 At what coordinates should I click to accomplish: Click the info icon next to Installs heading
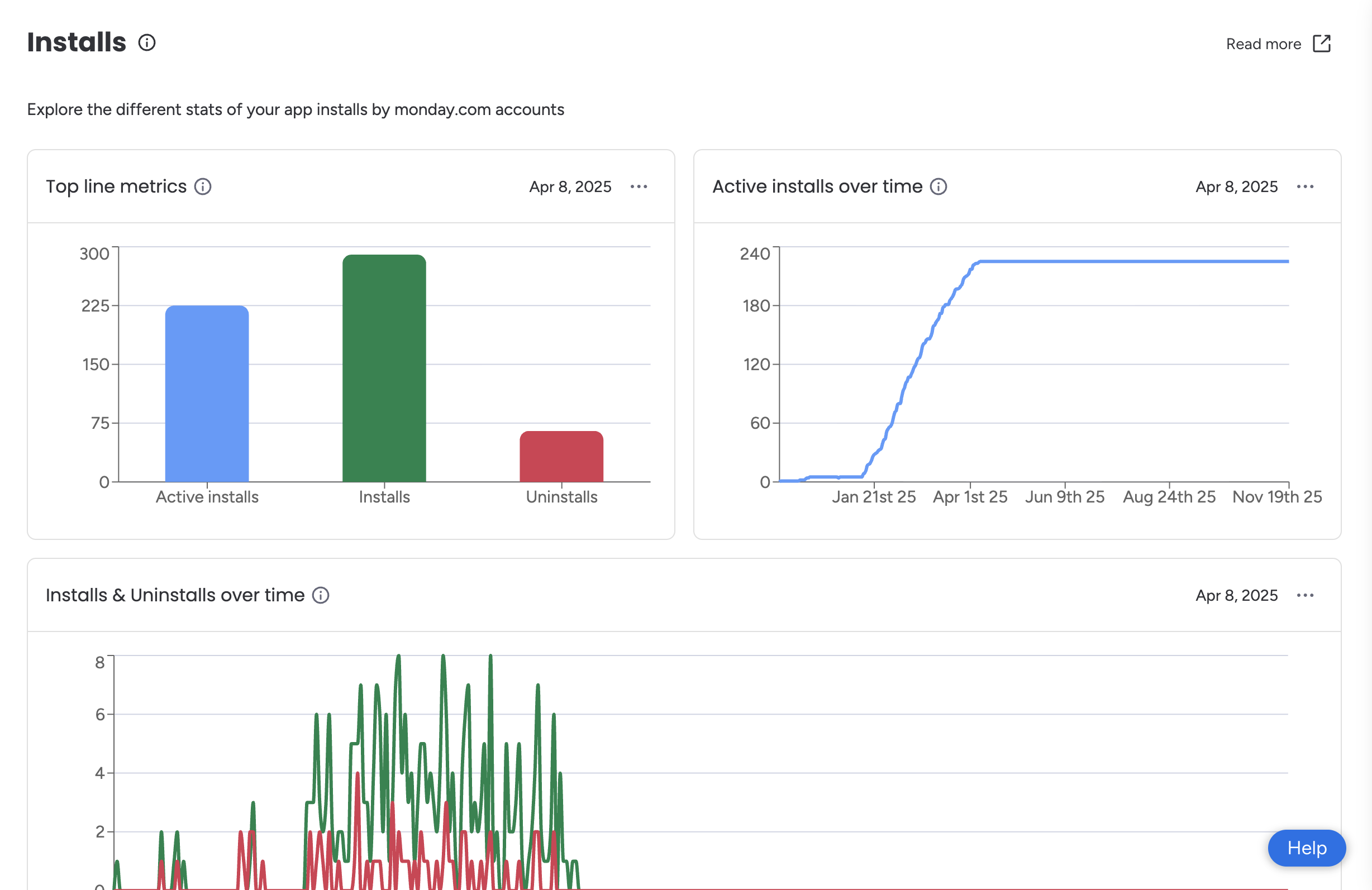pos(146,42)
